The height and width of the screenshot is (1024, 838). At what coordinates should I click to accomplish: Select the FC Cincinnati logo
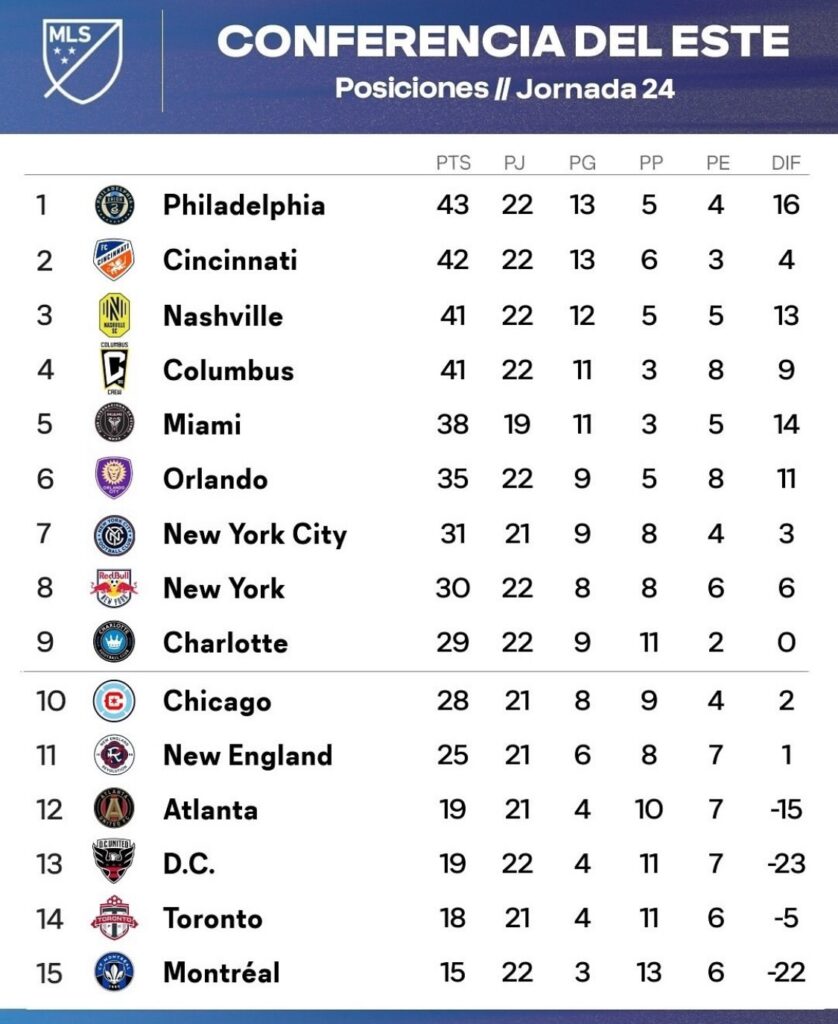113,260
